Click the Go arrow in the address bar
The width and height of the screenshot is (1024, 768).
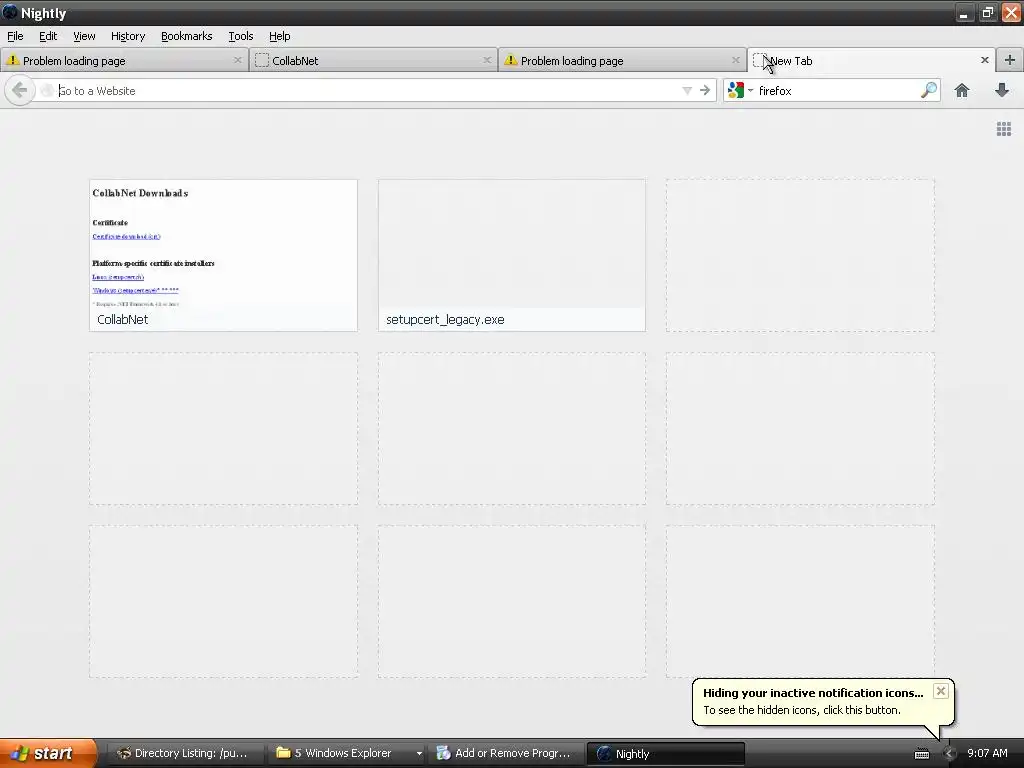(705, 90)
